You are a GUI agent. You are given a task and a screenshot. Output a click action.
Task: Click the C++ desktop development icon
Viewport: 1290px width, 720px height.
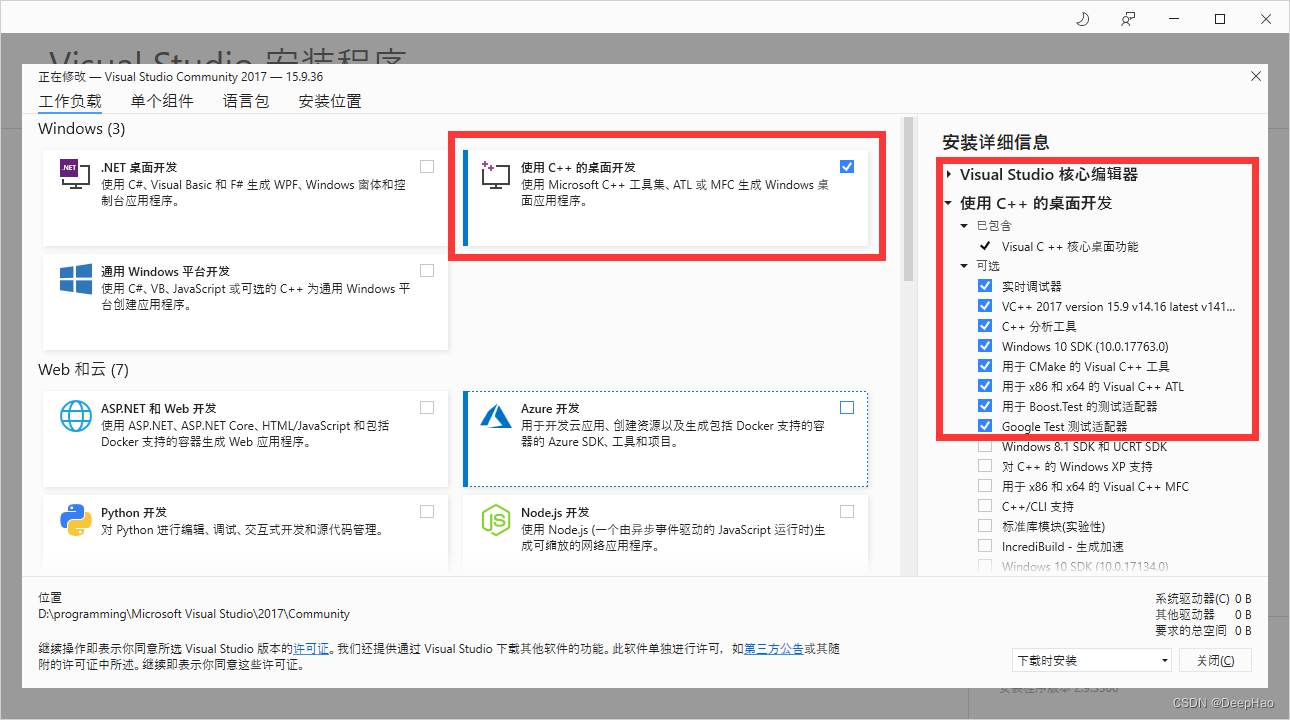coord(496,175)
